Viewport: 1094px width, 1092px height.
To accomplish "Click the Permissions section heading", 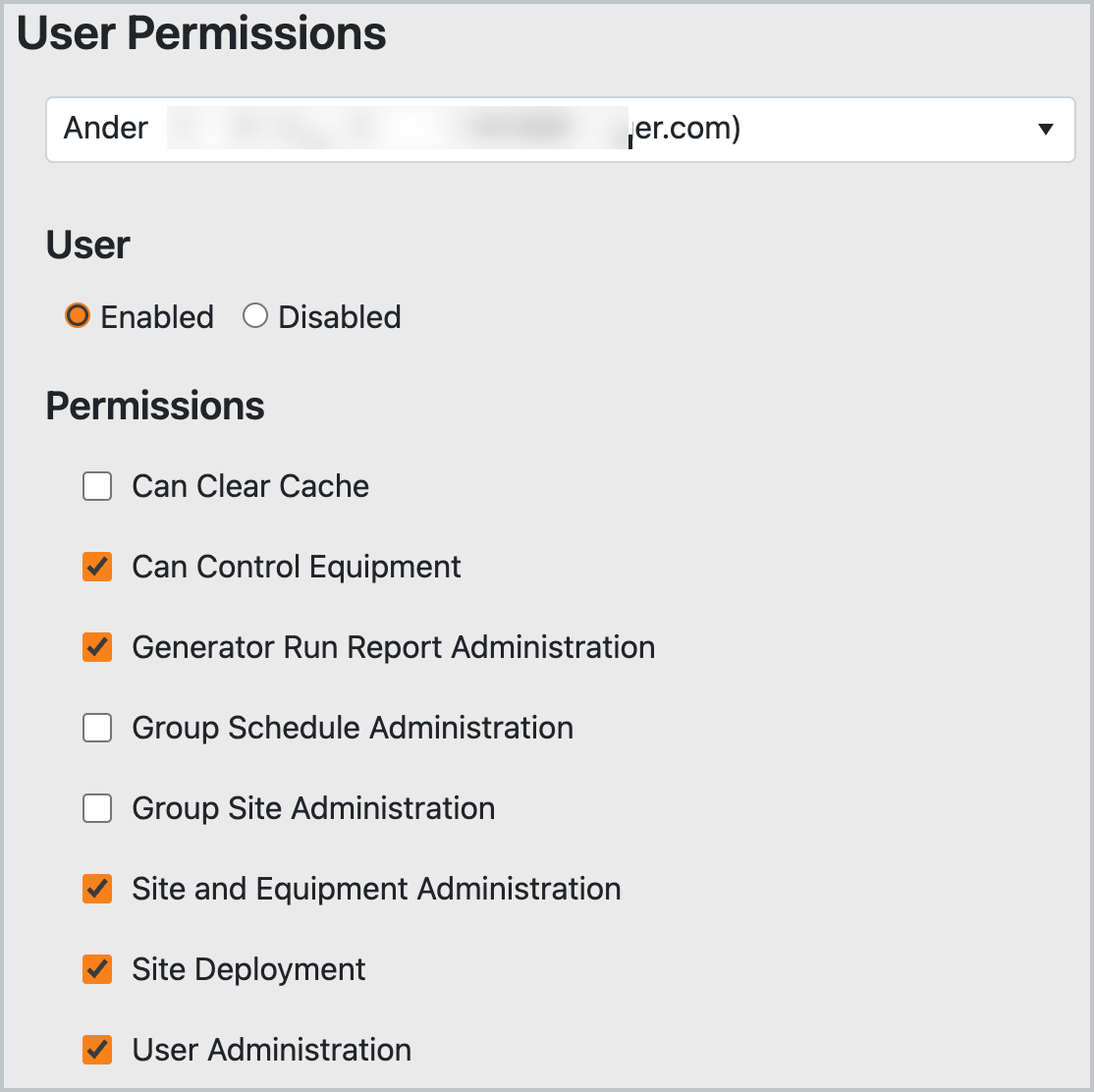I will coord(154,405).
